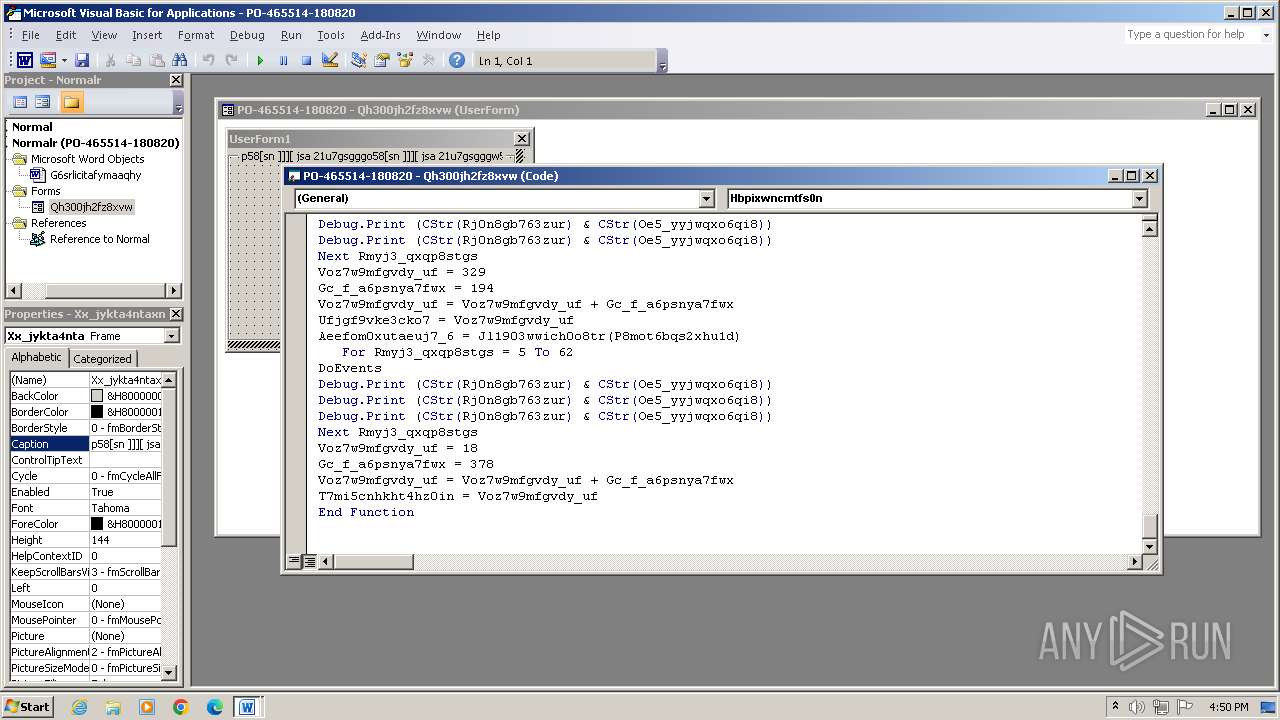Run the macro with the green play icon

click(260, 61)
